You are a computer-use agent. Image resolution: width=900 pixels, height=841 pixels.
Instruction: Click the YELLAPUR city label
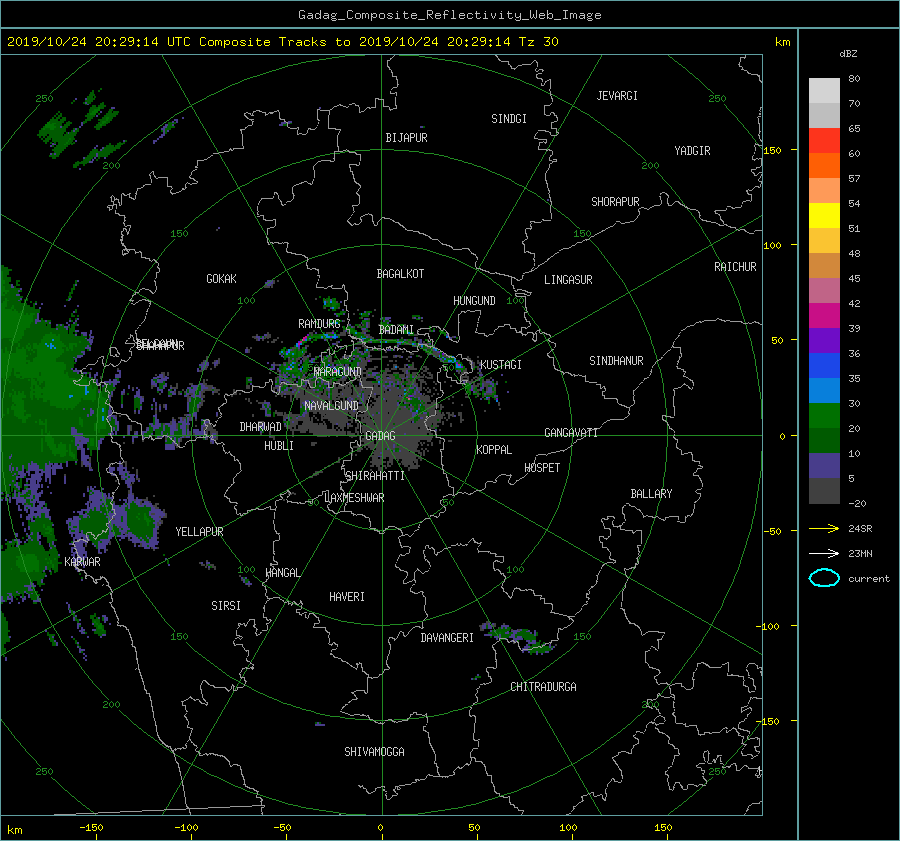point(199,532)
